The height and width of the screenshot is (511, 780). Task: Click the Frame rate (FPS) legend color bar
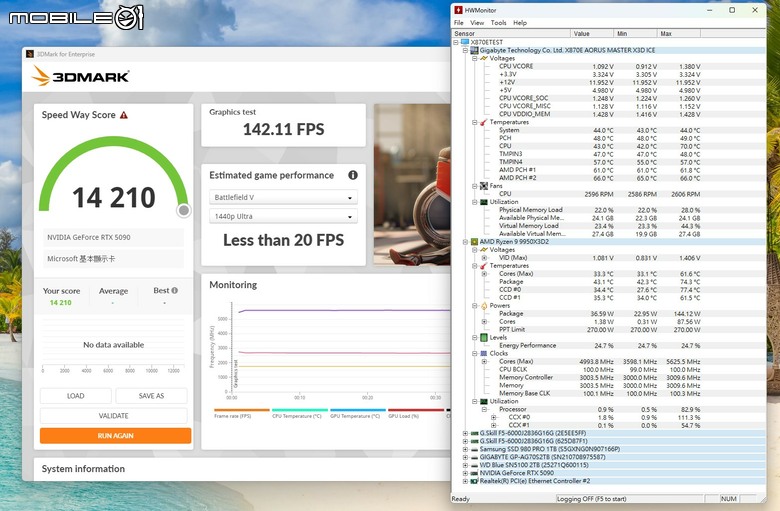(x=242, y=410)
